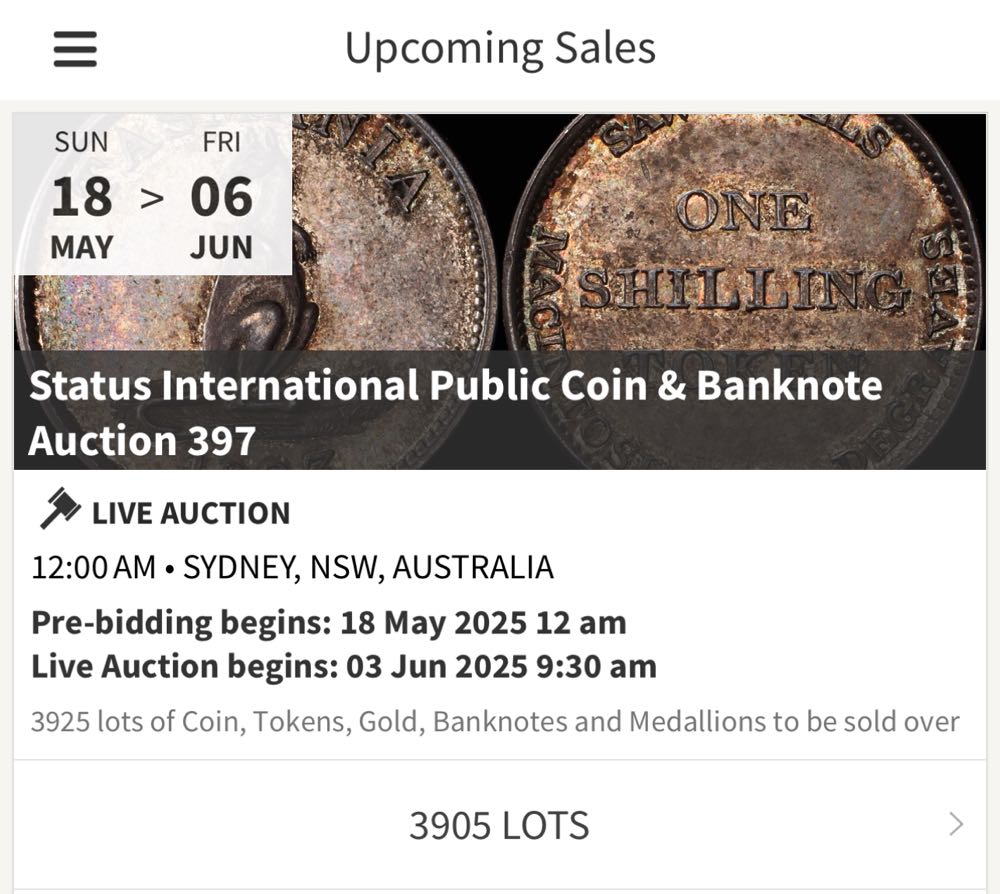Click the arrow between the two dates
This screenshot has height=894, width=1000.
[x=151, y=198]
